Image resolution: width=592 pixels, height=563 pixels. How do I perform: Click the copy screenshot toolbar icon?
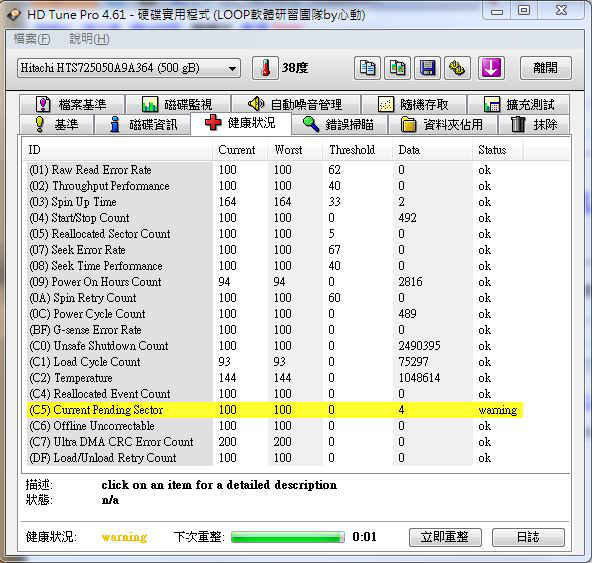[397, 68]
